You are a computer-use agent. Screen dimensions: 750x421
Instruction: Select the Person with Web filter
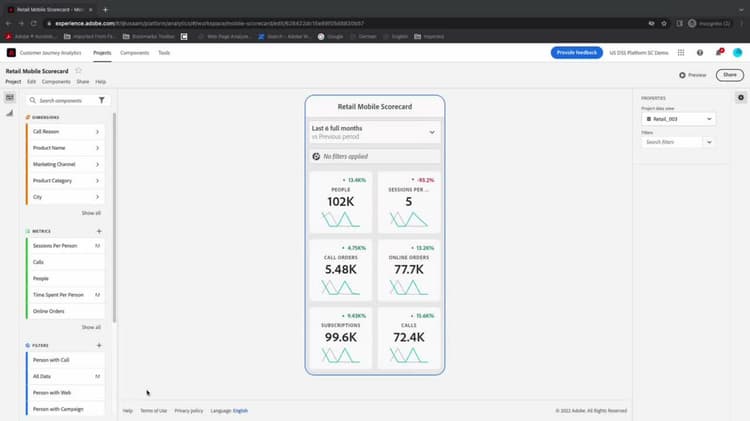pos(65,393)
